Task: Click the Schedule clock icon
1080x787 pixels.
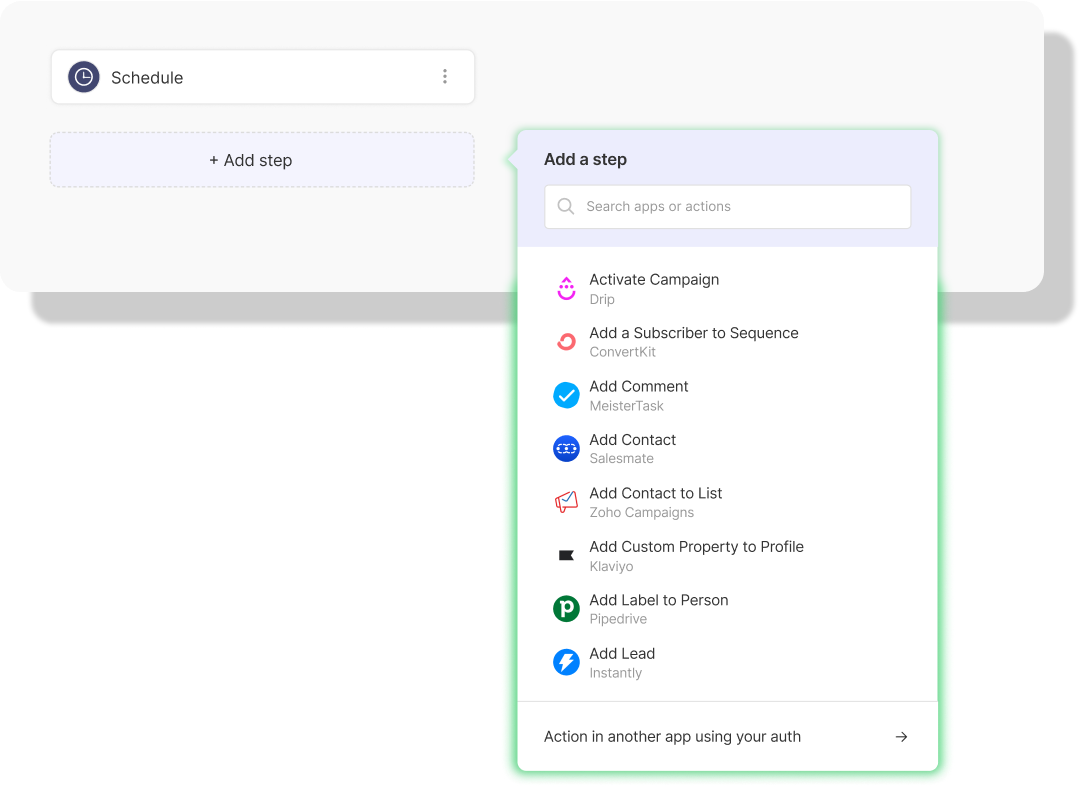Action: coord(83,77)
